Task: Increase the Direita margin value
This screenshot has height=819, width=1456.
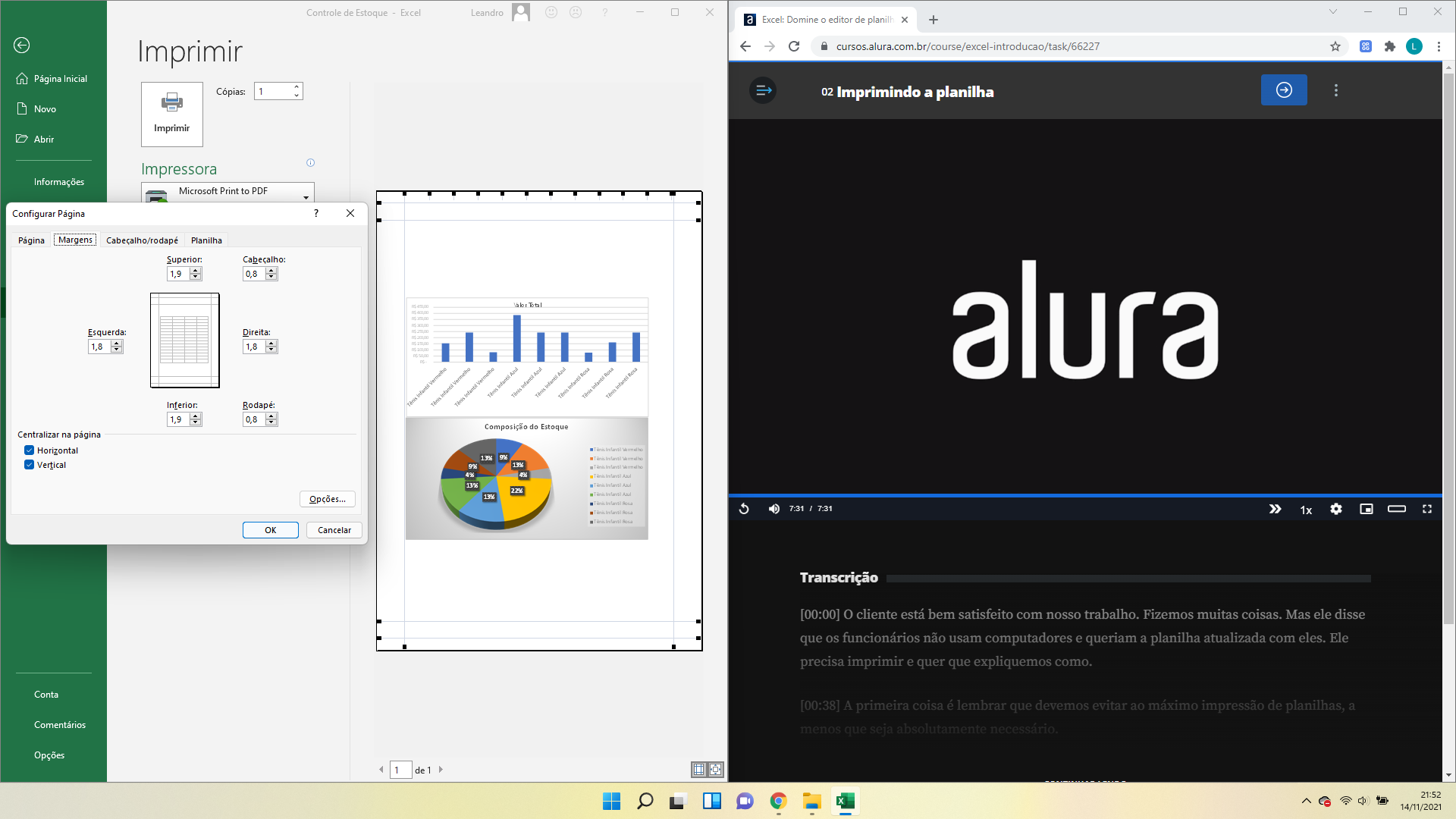Action: pyautogui.click(x=271, y=344)
